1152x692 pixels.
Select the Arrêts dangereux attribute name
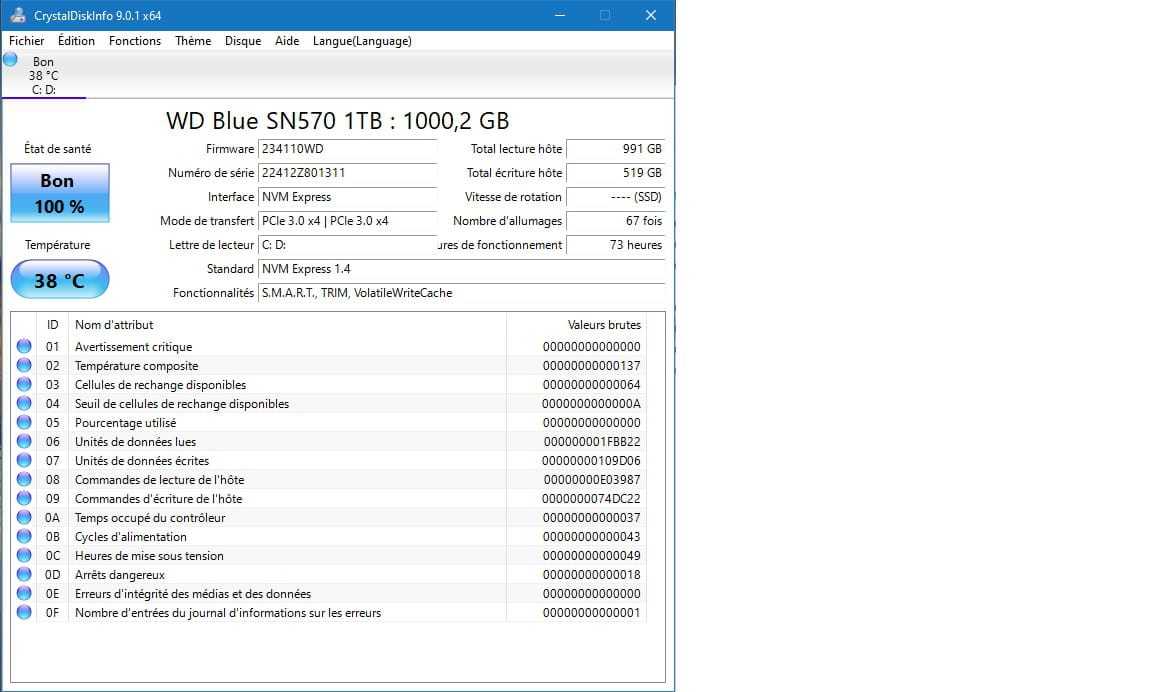[x=120, y=575]
